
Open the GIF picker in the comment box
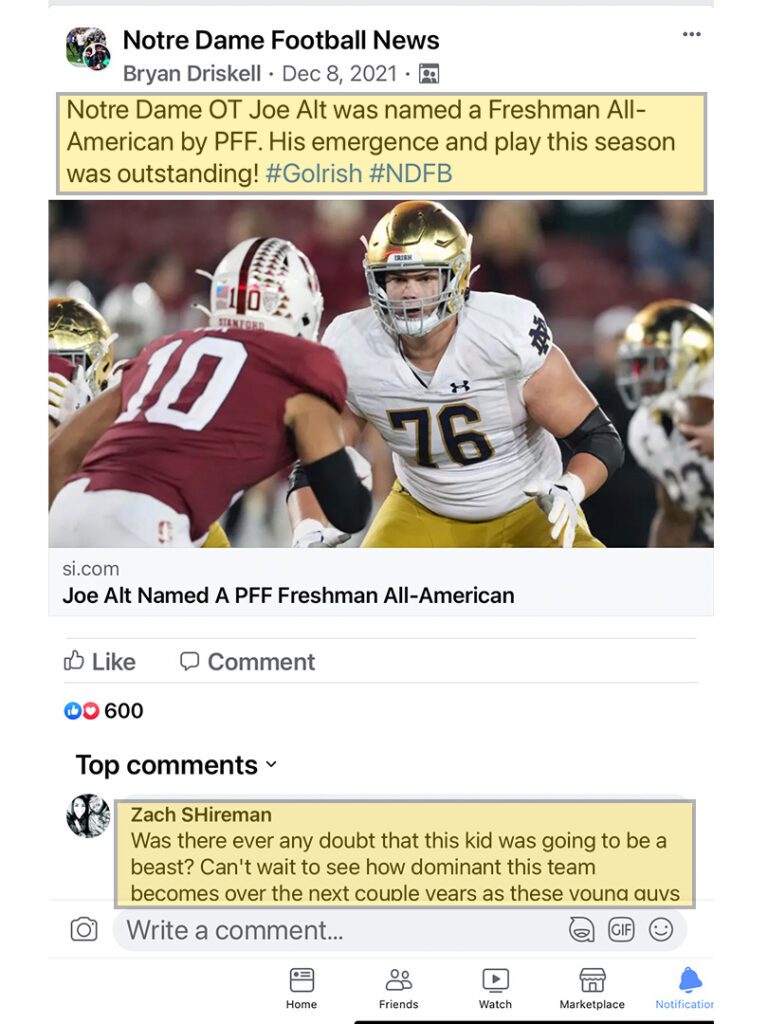pos(621,930)
